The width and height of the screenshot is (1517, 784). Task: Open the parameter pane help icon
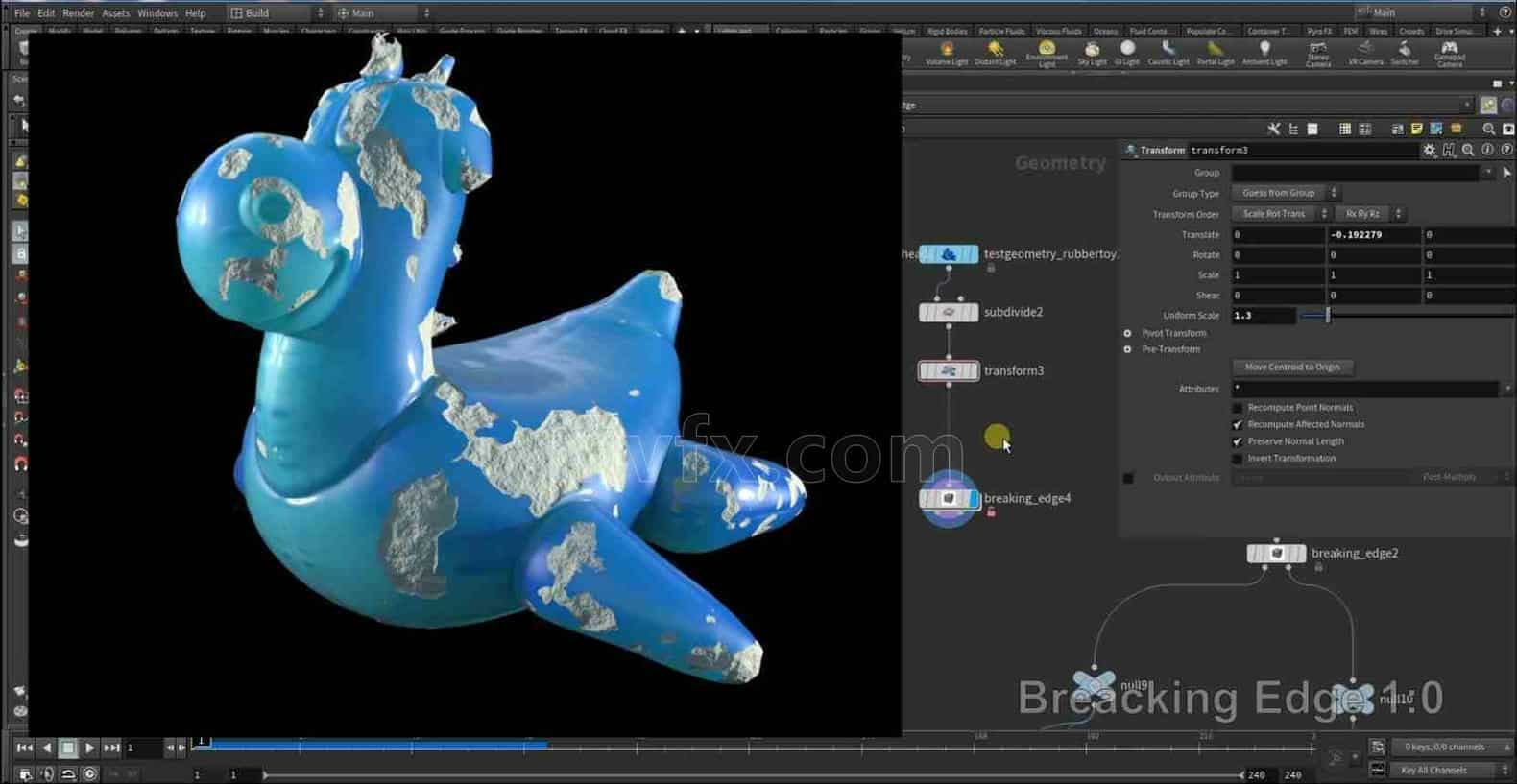tap(1506, 150)
